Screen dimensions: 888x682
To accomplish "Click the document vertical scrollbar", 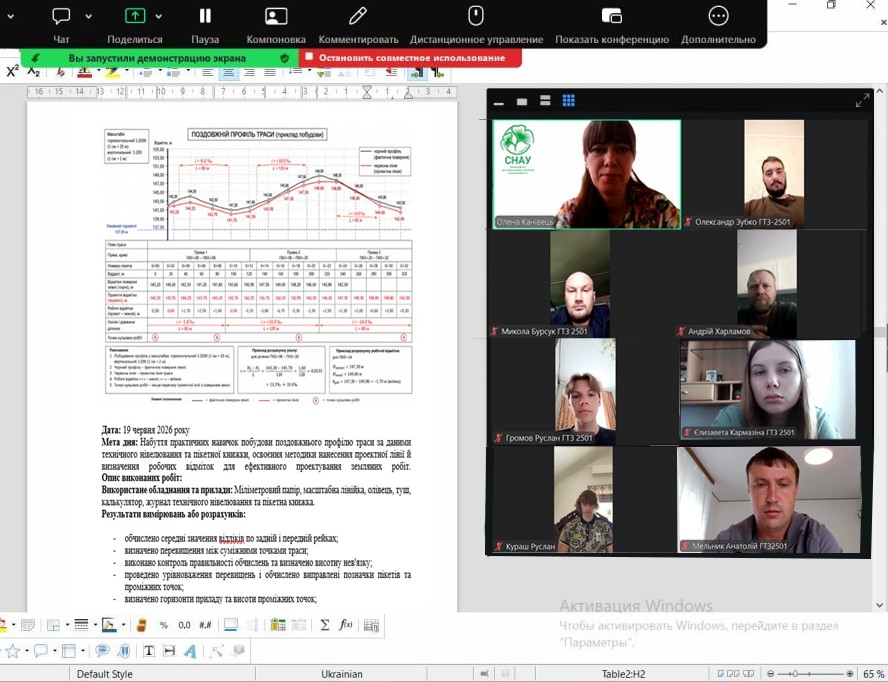I will [x=880, y=348].
